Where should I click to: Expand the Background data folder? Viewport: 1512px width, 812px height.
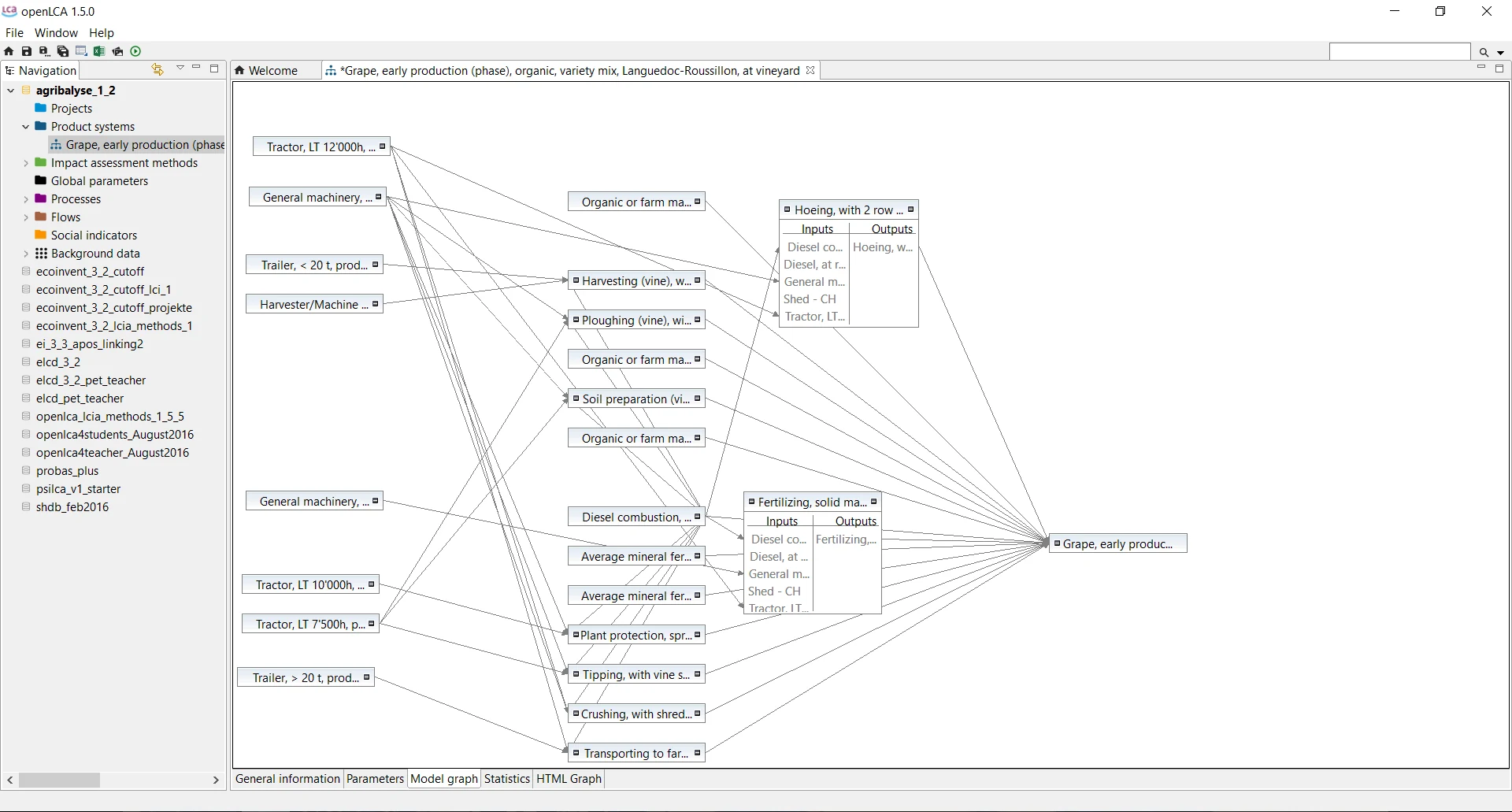coord(26,254)
